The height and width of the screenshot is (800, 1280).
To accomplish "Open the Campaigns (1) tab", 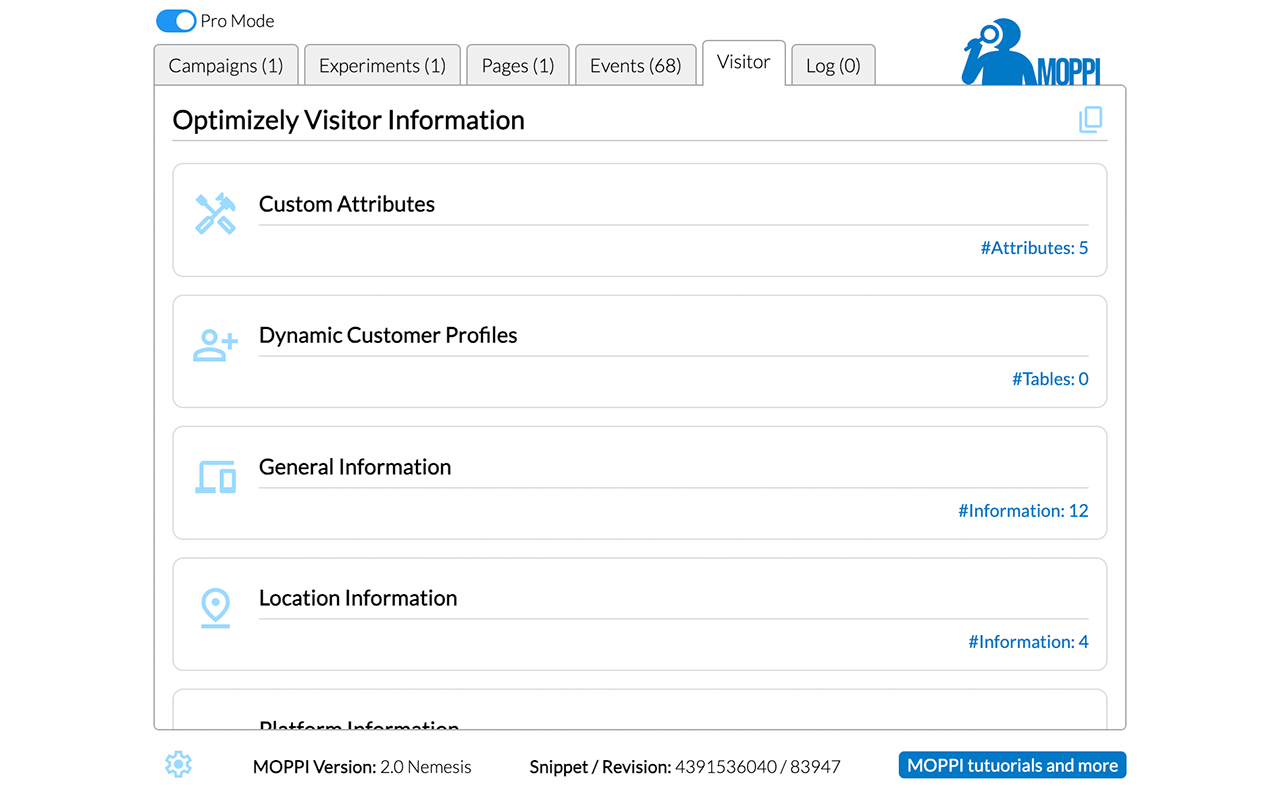I will [226, 66].
